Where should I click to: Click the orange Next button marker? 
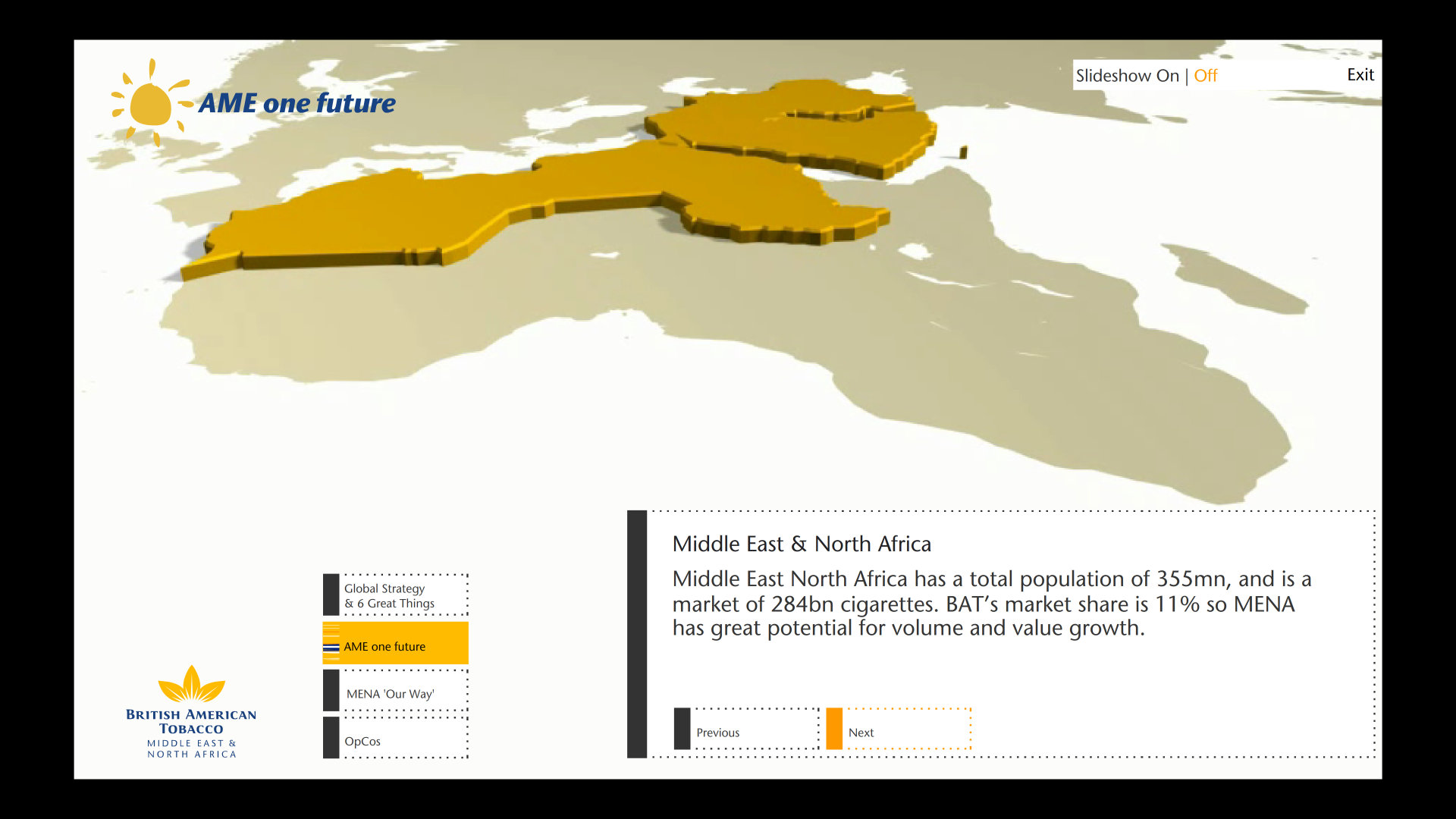tap(834, 729)
